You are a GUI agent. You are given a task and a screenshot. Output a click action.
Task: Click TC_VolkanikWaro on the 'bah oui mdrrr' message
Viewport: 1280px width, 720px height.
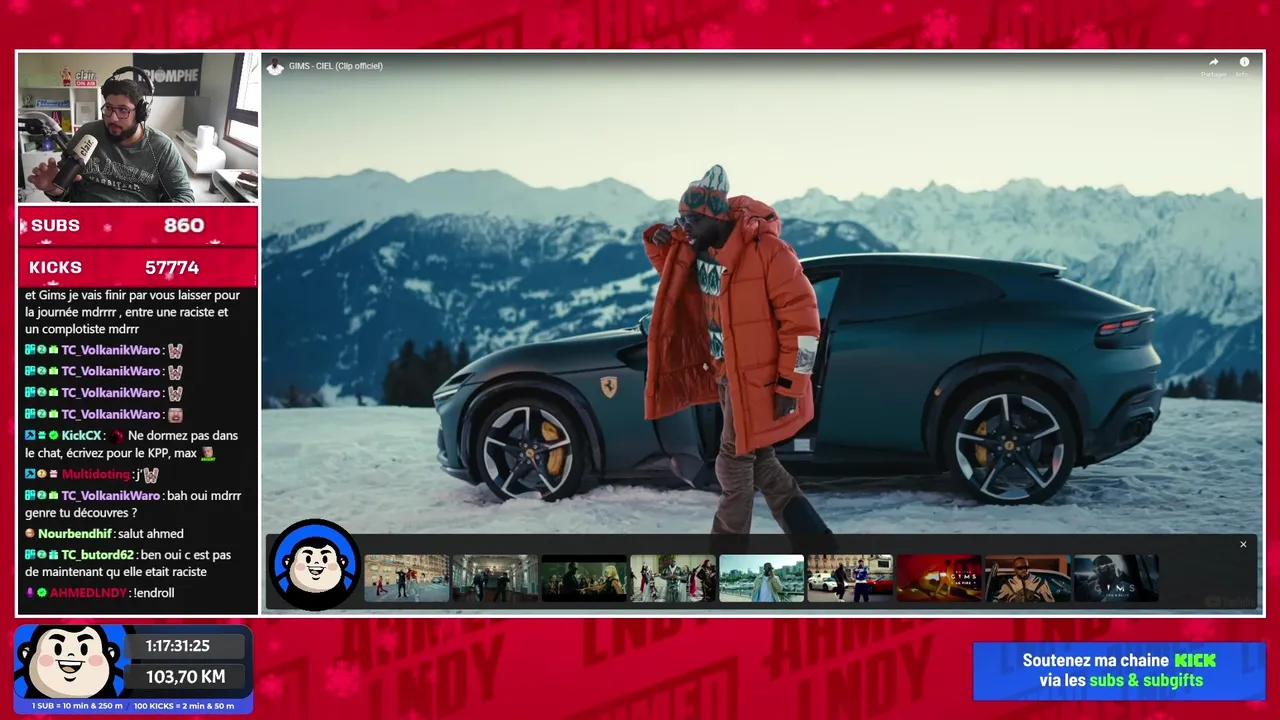[110, 496]
